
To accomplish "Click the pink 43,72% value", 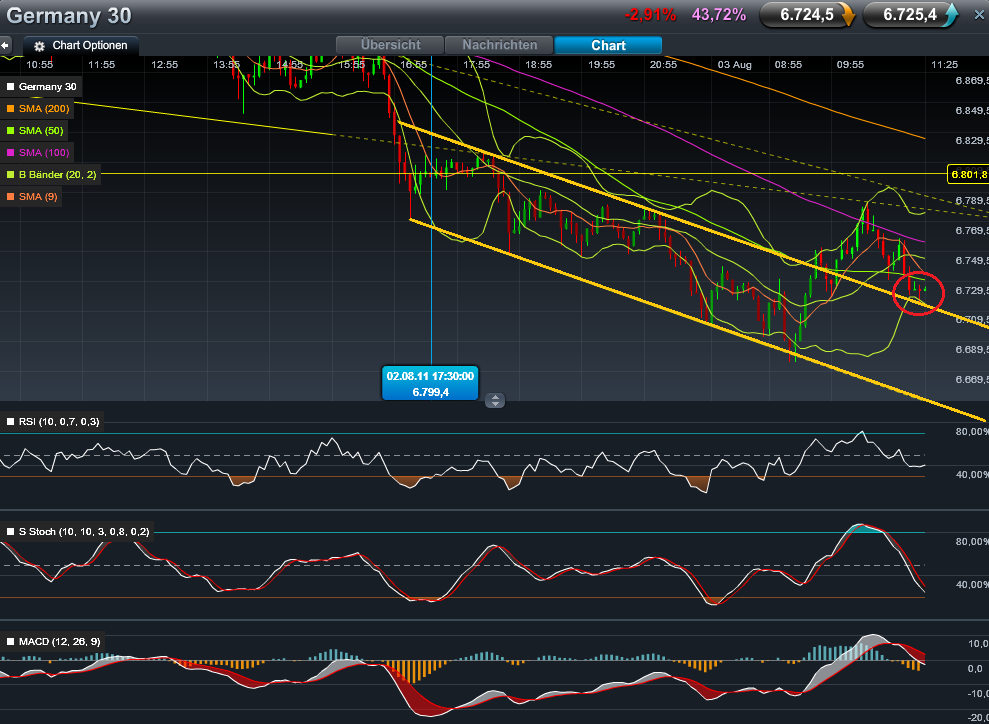I will (x=719, y=15).
